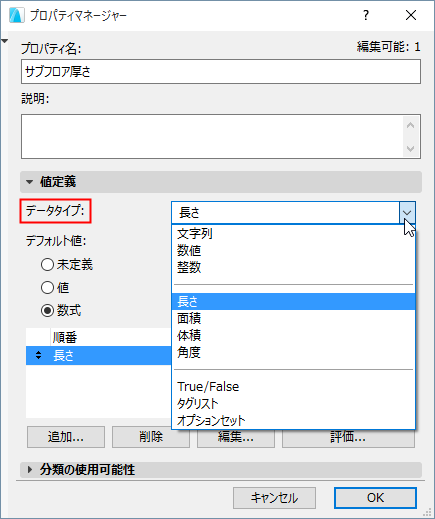Select the 長さ row in expression list
The image size is (435, 519).
point(99,356)
